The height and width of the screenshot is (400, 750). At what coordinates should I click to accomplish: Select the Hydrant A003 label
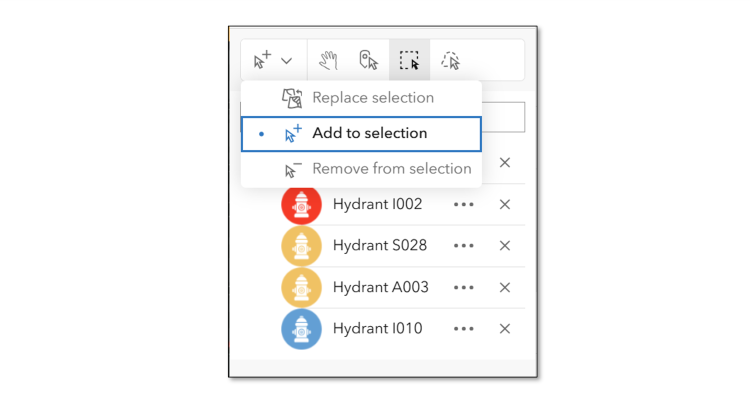(381, 287)
